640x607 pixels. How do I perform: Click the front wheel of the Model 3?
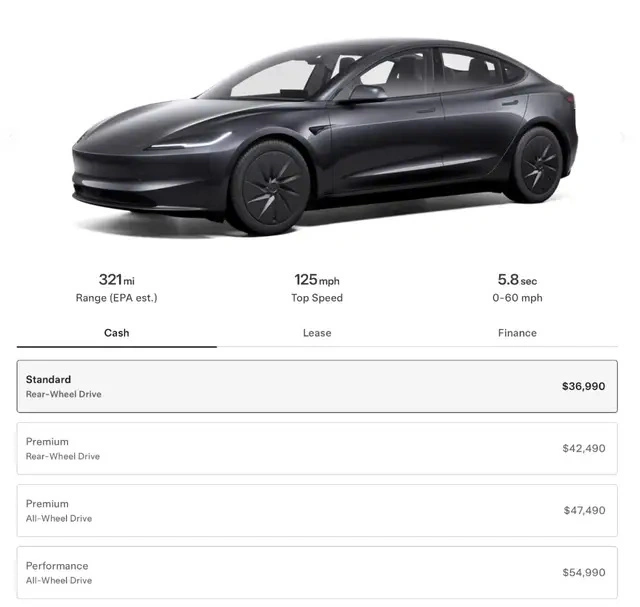click(x=270, y=188)
